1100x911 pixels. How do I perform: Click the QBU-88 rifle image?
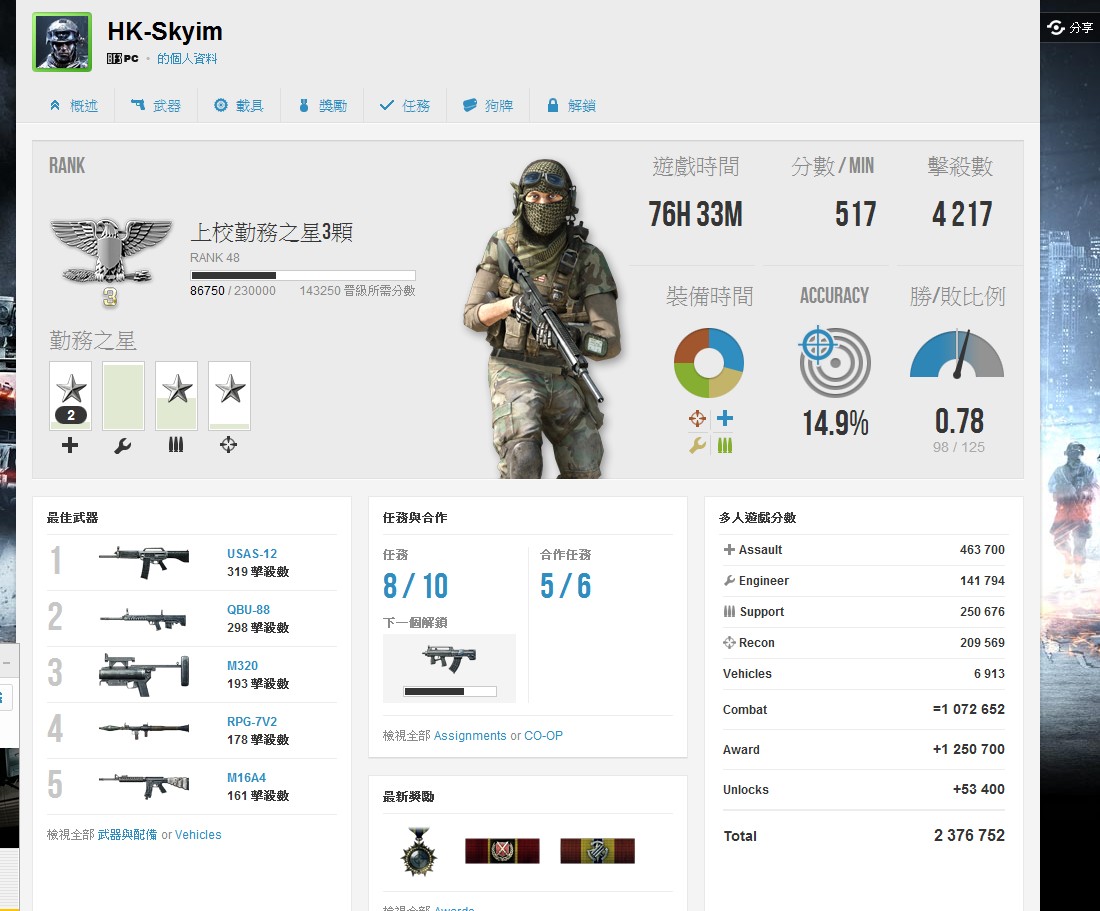pyautogui.click(x=144, y=619)
